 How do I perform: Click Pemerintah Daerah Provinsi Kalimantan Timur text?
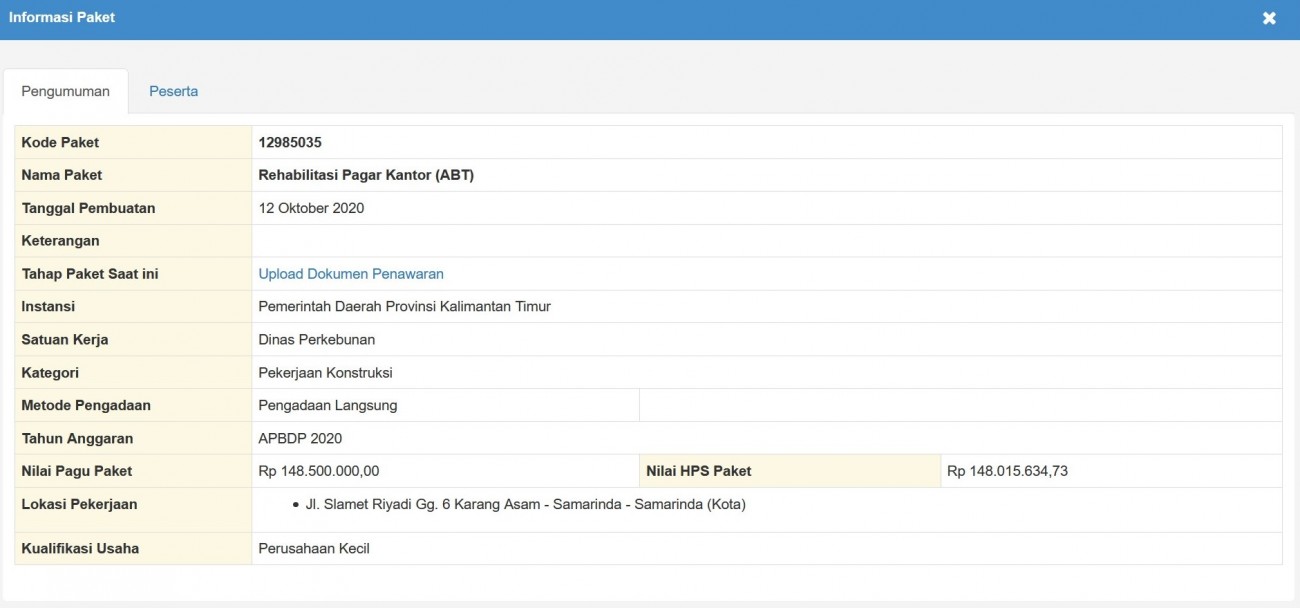click(x=404, y=306)
